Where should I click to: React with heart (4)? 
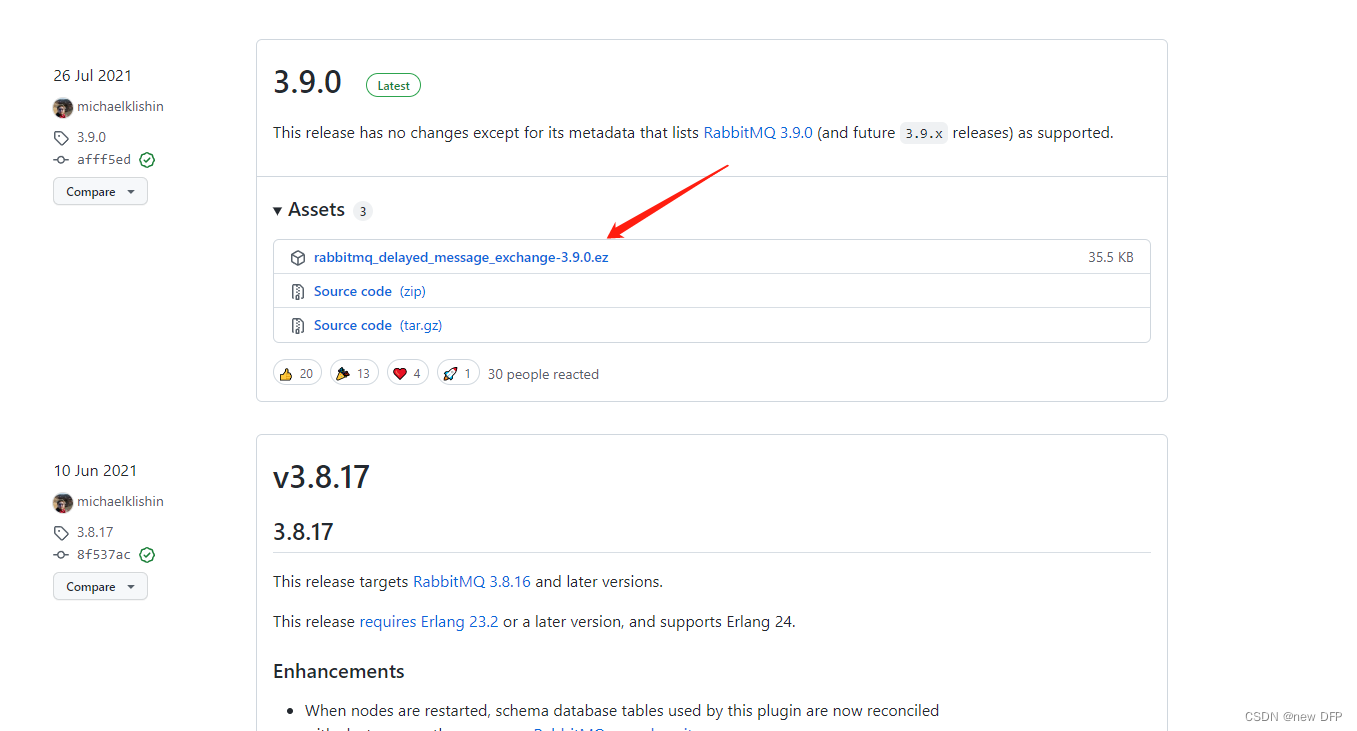click(408, 373)
